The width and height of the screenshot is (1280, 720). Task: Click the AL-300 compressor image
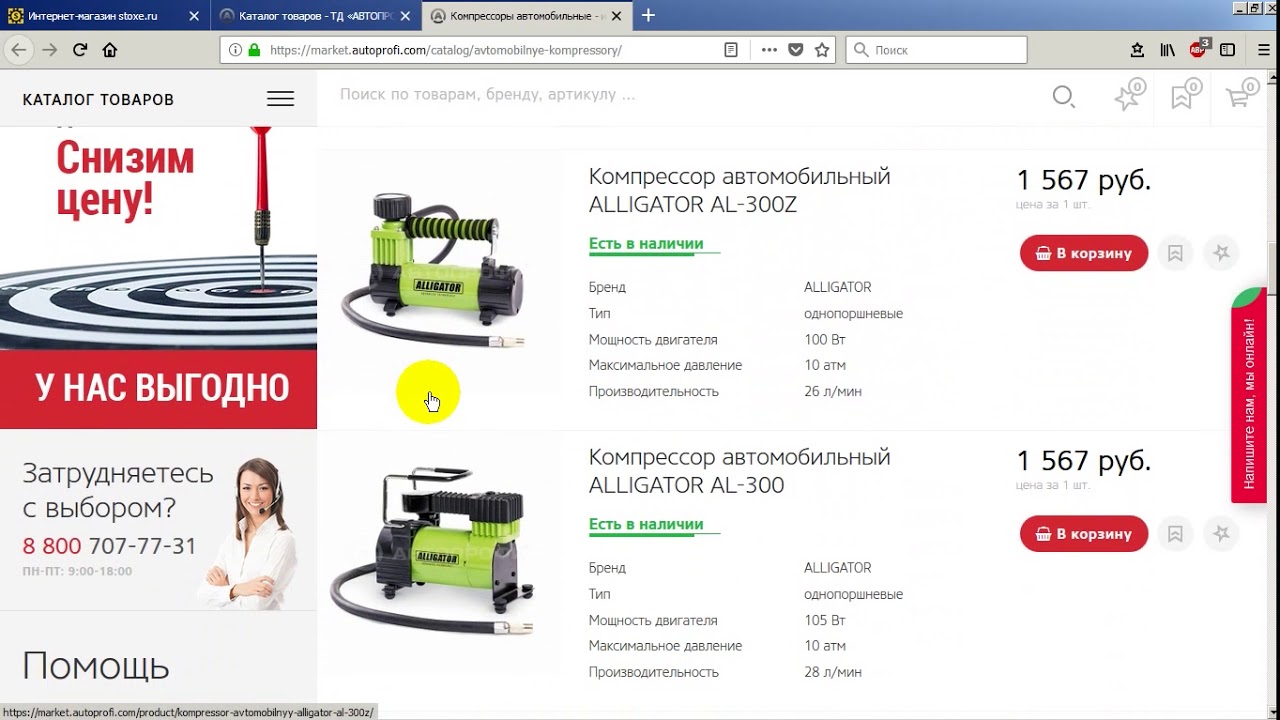(433, 550)
